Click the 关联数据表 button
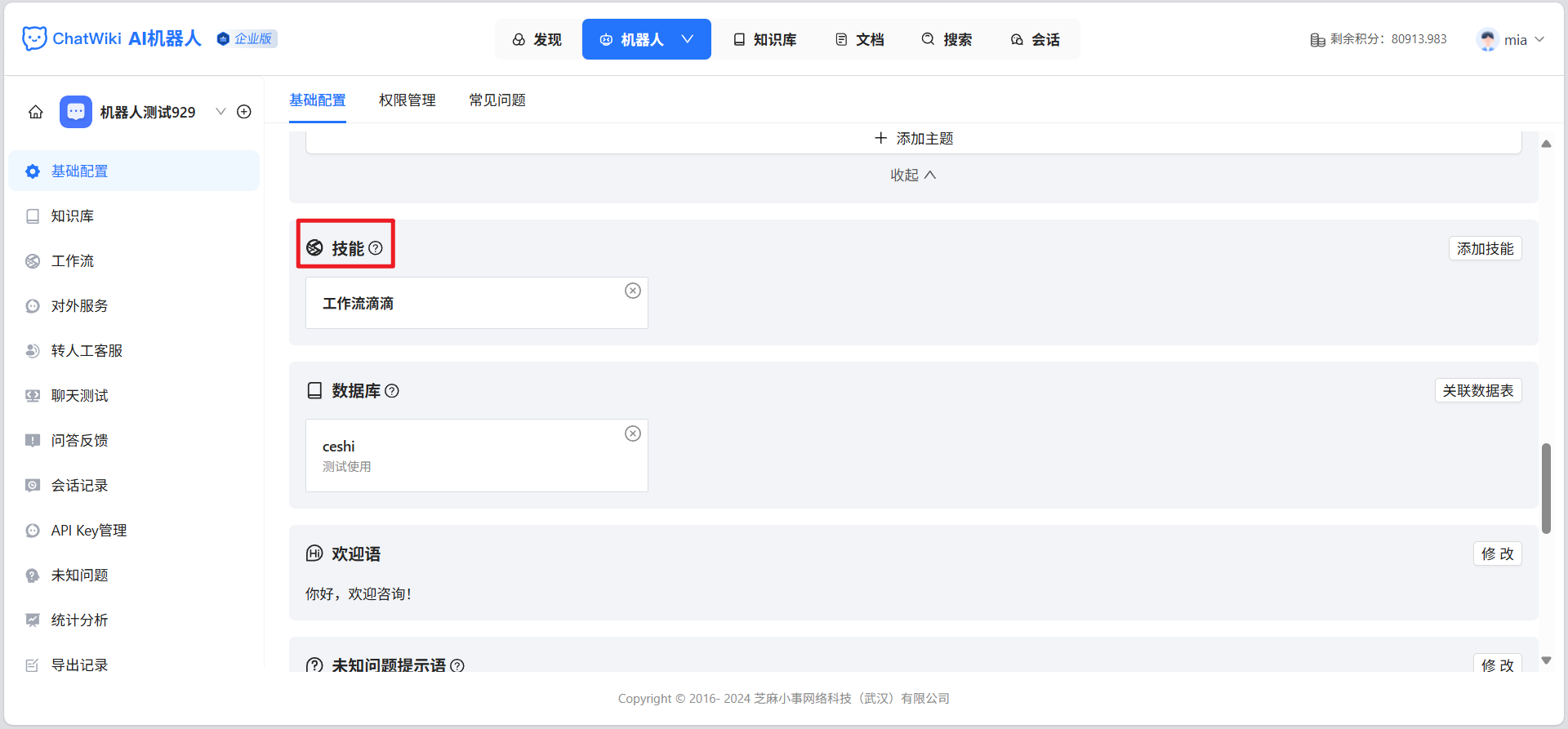This screenshot has height=729, width=1568. point(1478,390)
